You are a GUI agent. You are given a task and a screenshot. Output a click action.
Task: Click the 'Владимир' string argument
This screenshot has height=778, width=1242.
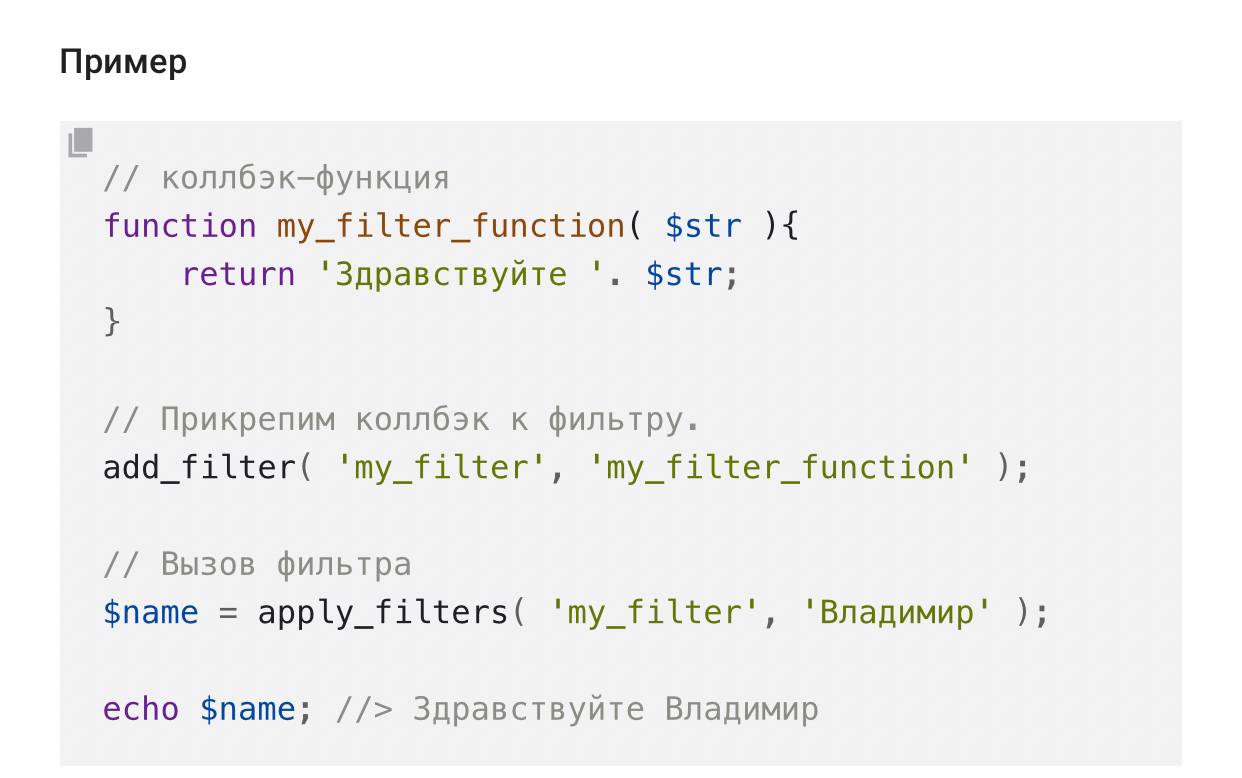[x=896, y=612]
